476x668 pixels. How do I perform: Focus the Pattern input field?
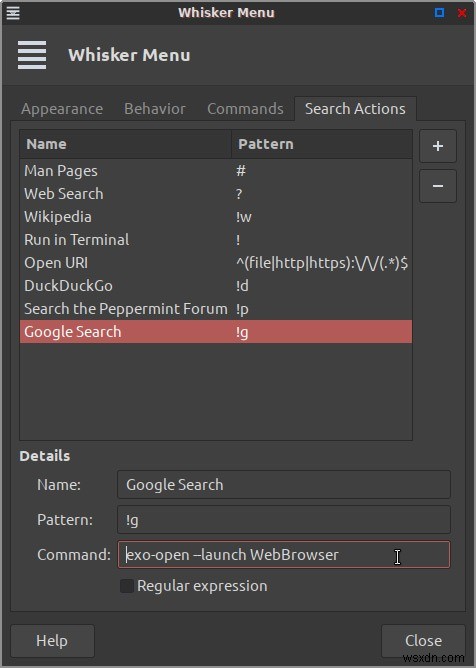[284, 520]
